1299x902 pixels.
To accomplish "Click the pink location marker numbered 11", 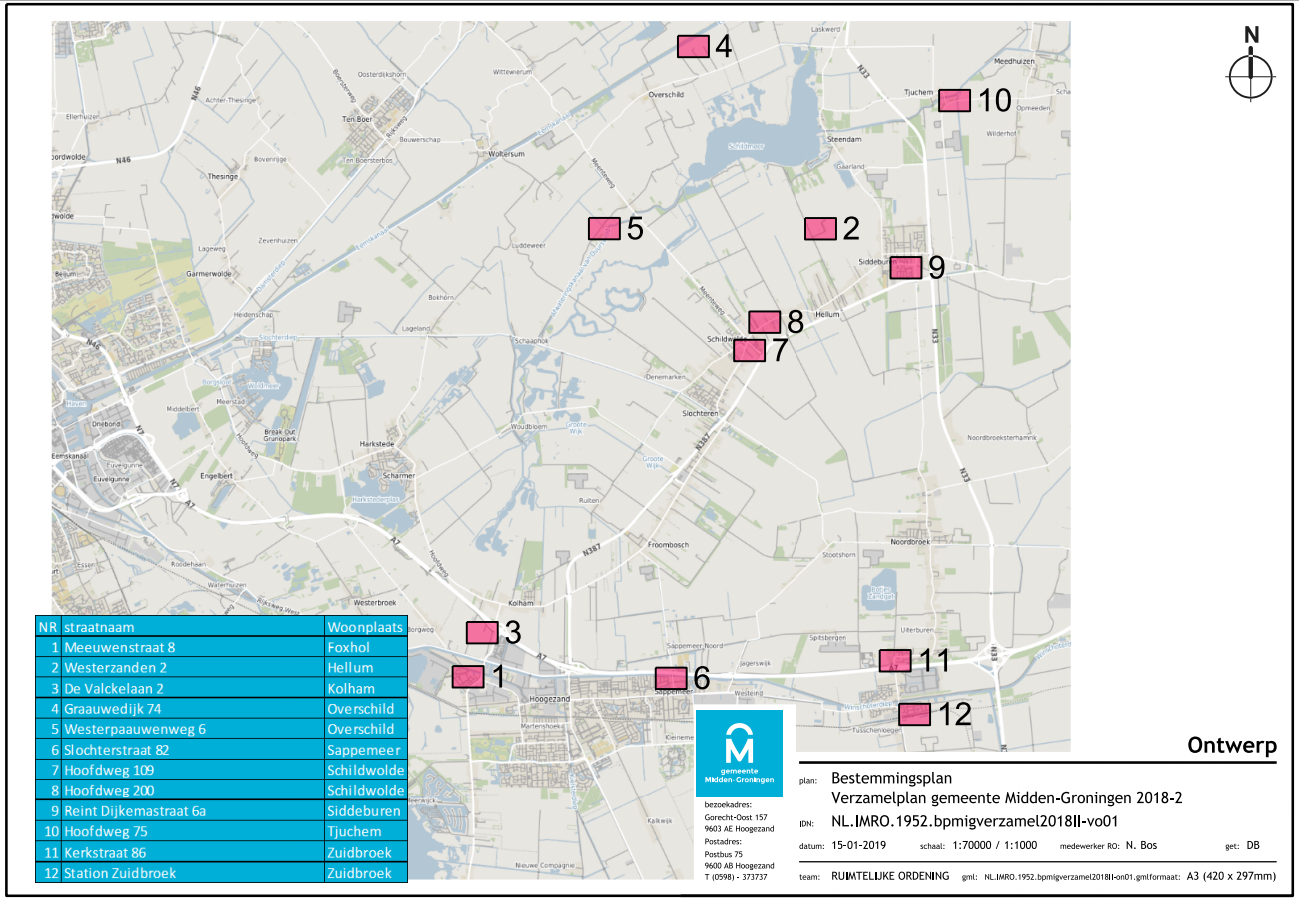I will (894, 660).
